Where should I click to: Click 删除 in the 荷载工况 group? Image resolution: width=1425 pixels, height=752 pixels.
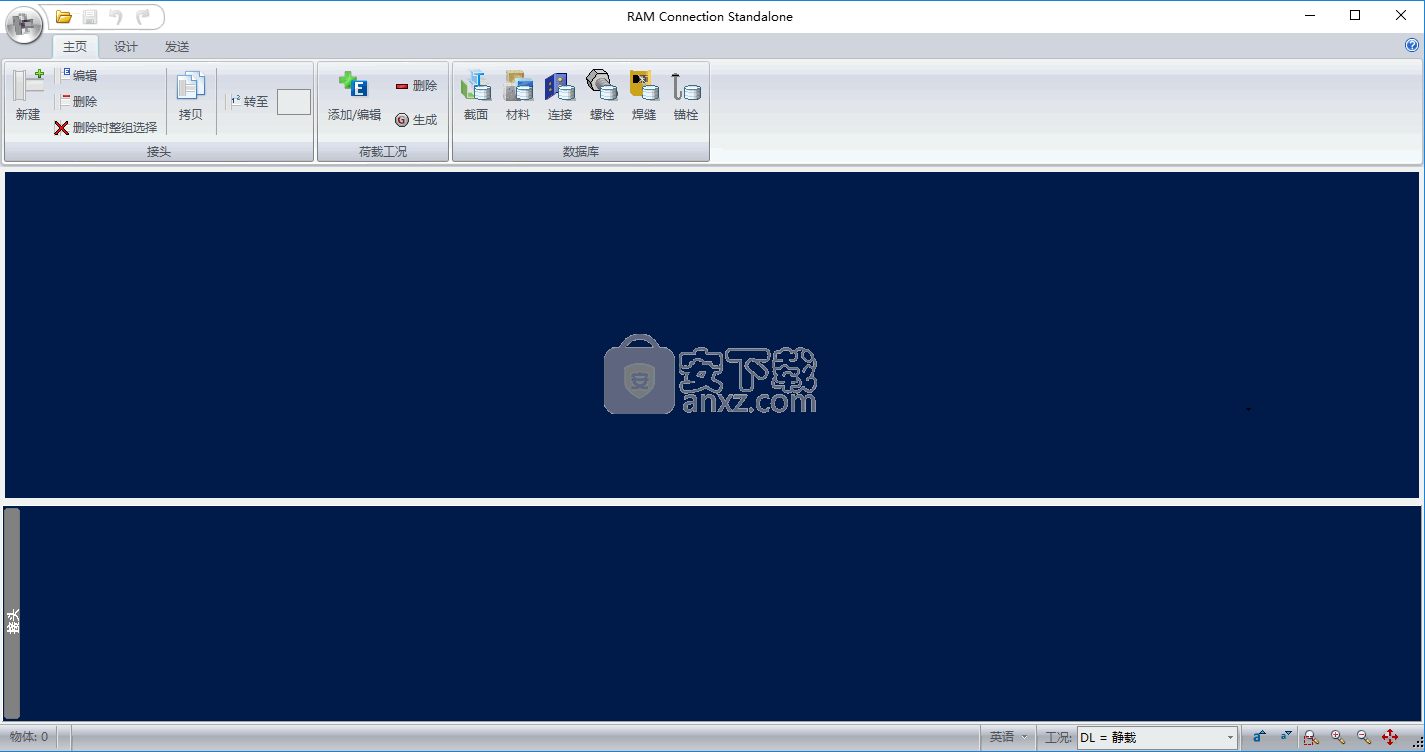(416, 86)
